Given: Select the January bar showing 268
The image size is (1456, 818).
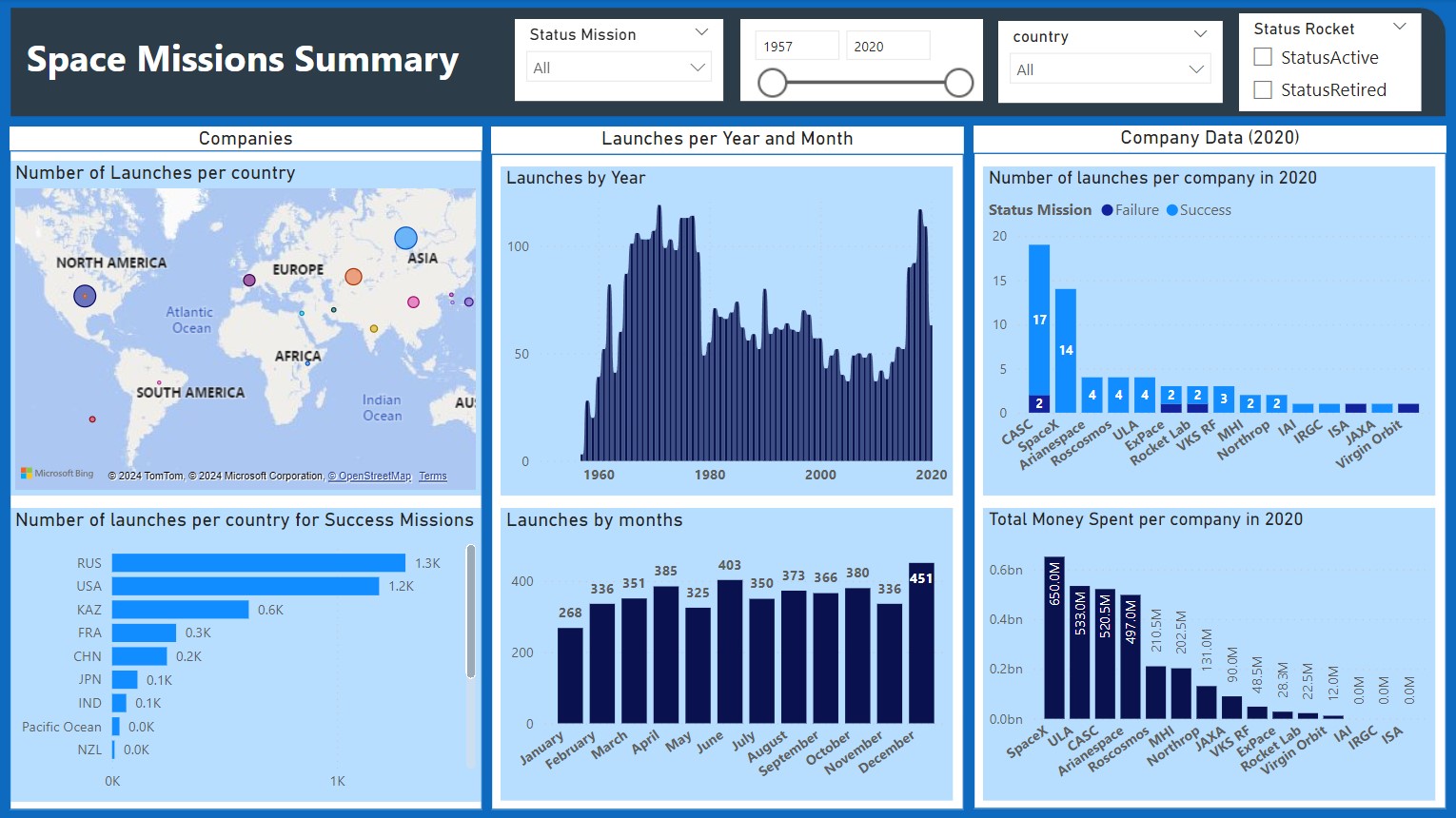Looking at the screenshot, I should tap(570, 675).
